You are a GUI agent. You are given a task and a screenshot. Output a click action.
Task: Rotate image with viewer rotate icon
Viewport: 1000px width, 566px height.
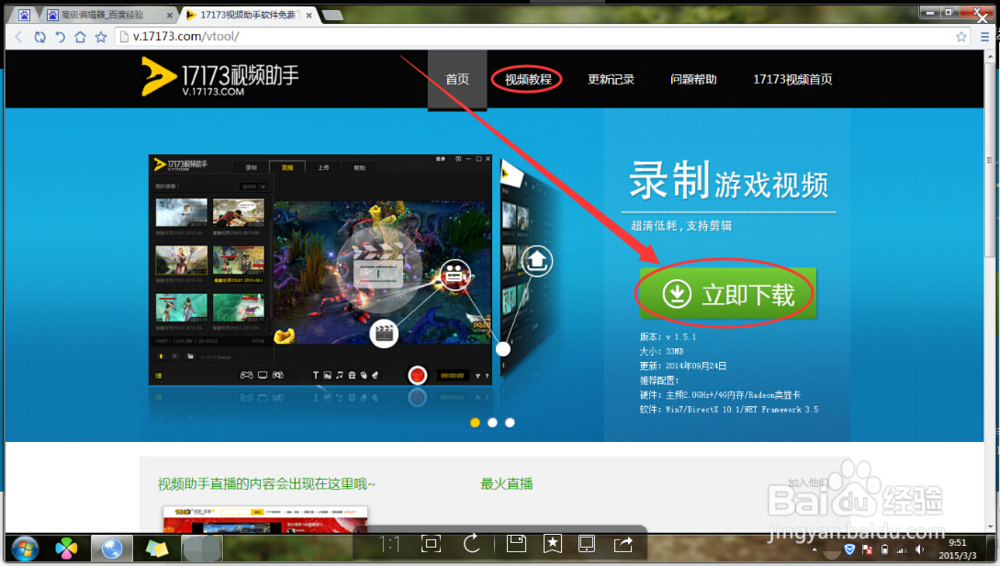click(472, 544)
